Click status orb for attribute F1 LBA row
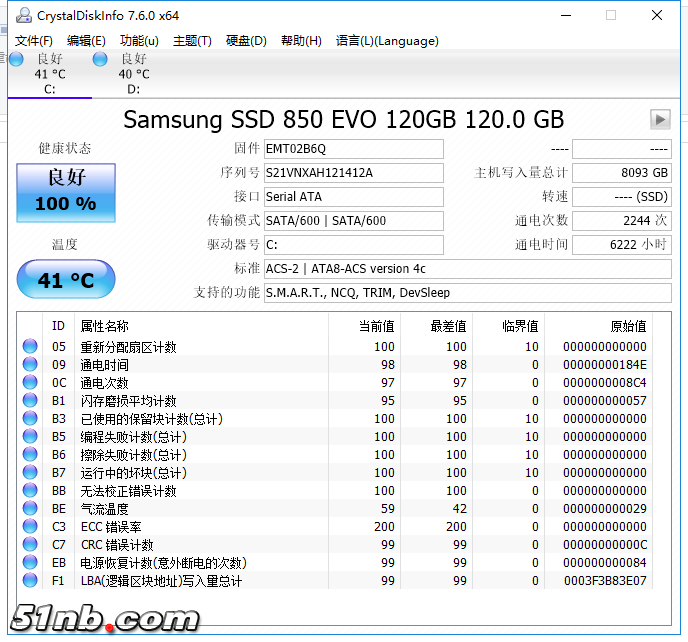Screen dimensions: 688x642 click(30, 581)
